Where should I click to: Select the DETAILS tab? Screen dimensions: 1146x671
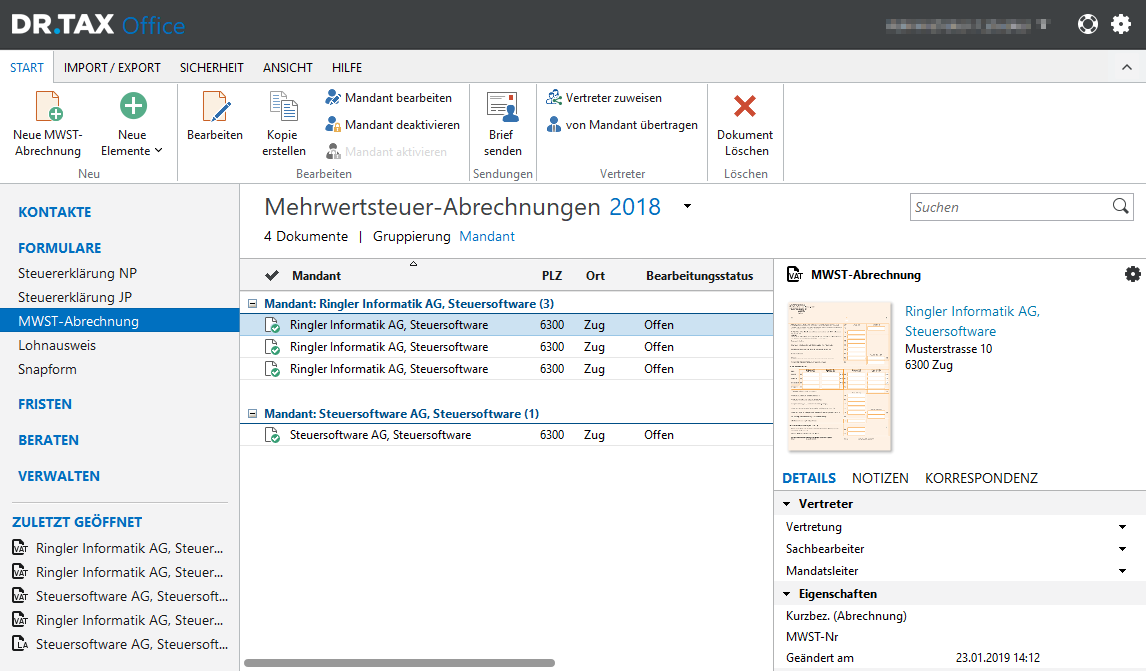808,478
